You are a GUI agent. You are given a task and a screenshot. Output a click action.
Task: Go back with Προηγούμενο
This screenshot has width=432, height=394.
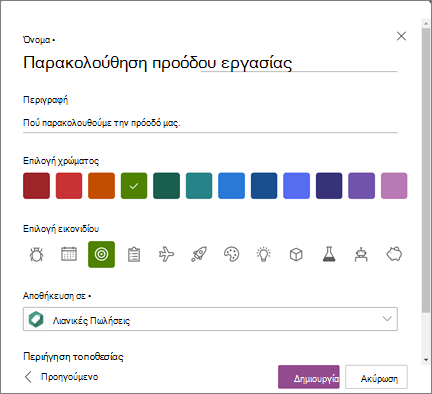pyautogui.click(x=62, y=377)
